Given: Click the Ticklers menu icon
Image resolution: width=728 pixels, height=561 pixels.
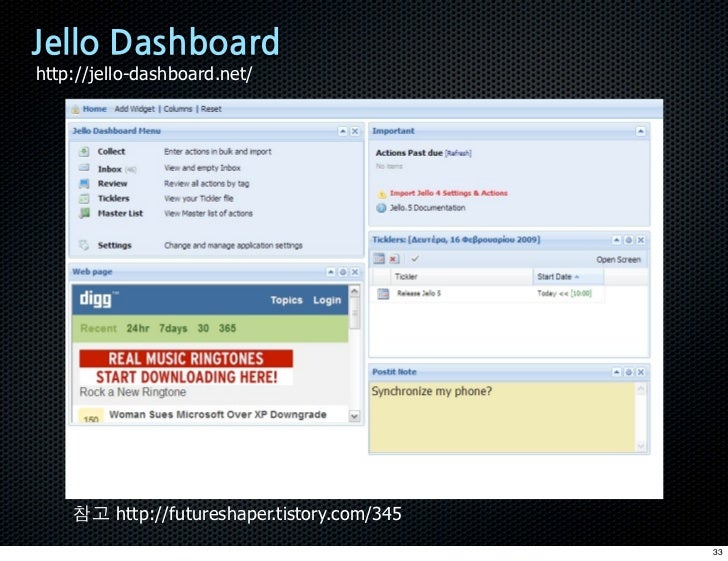Looking at the screenshot, I should pyautogui.click(x=84, y=198).
